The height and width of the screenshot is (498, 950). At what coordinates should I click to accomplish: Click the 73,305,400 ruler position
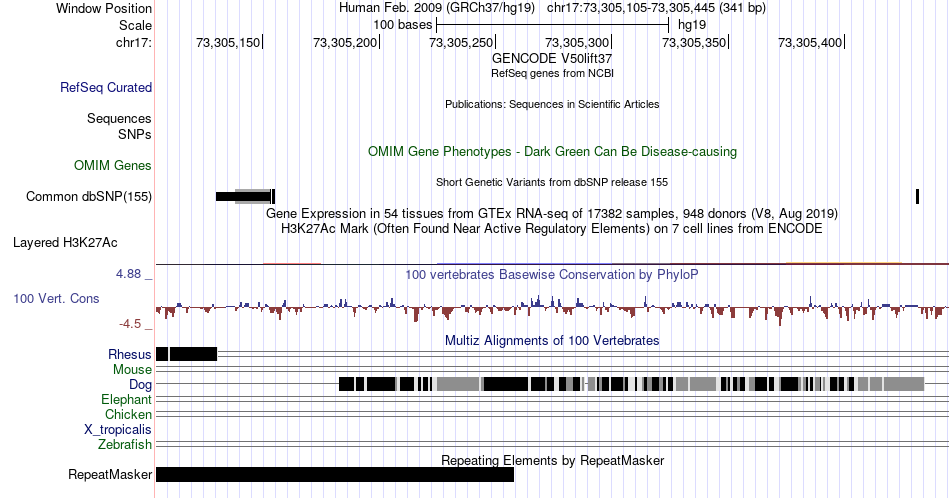click(x=810, y=42)
